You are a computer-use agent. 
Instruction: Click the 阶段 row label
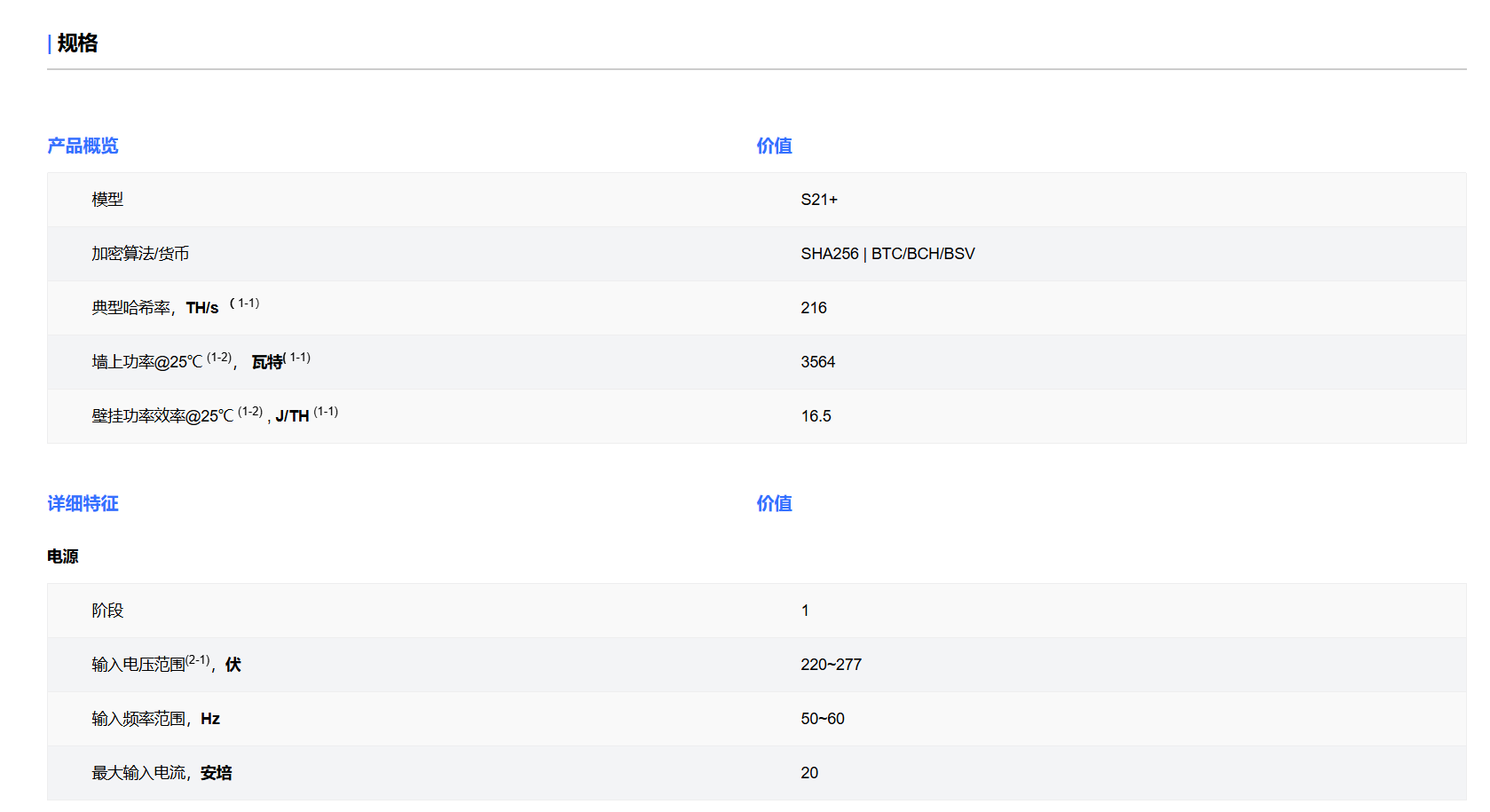tap(107, 611)
